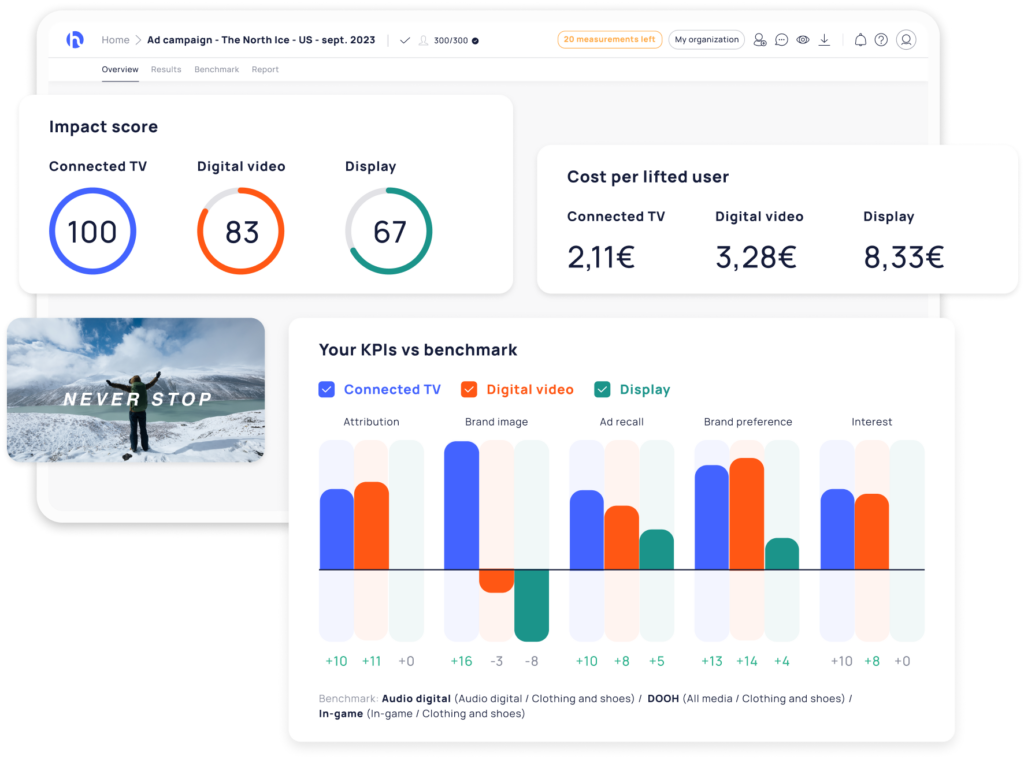Click the 20 measurements left badge
Viewport: 1024px width, 760px height.
pyautogui.click(x=609, y=40)
